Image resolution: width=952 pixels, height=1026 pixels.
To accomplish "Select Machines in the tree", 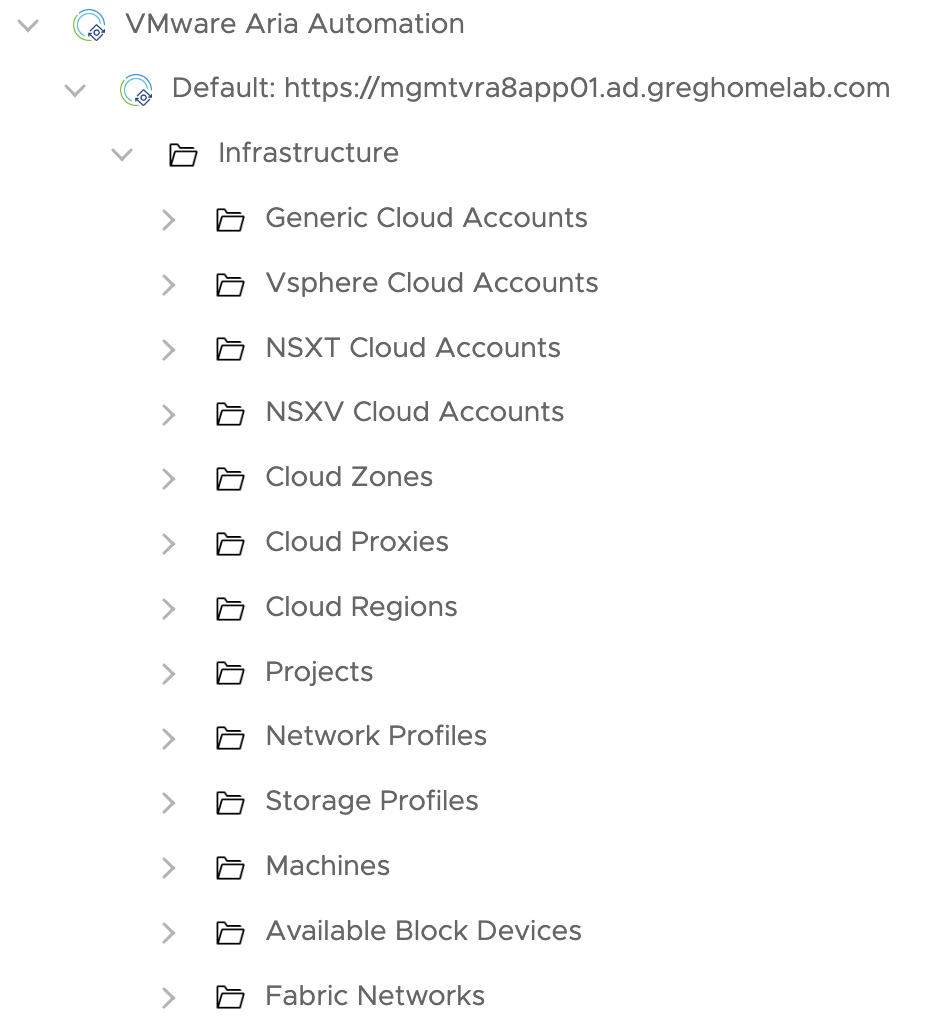I will click(328, 866).
